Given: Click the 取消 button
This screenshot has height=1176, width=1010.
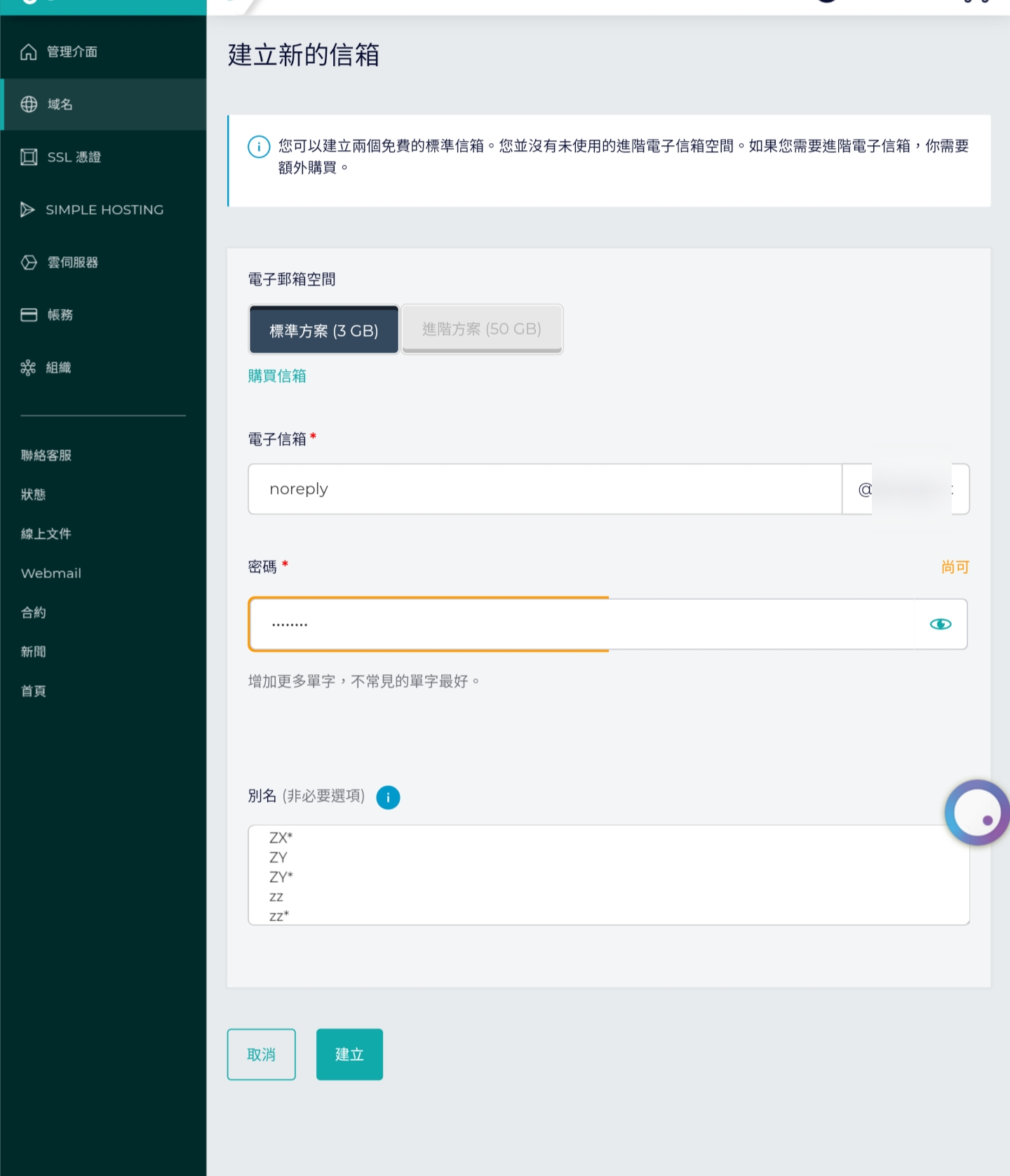Looking at the screenshot, I should 261,1054.
